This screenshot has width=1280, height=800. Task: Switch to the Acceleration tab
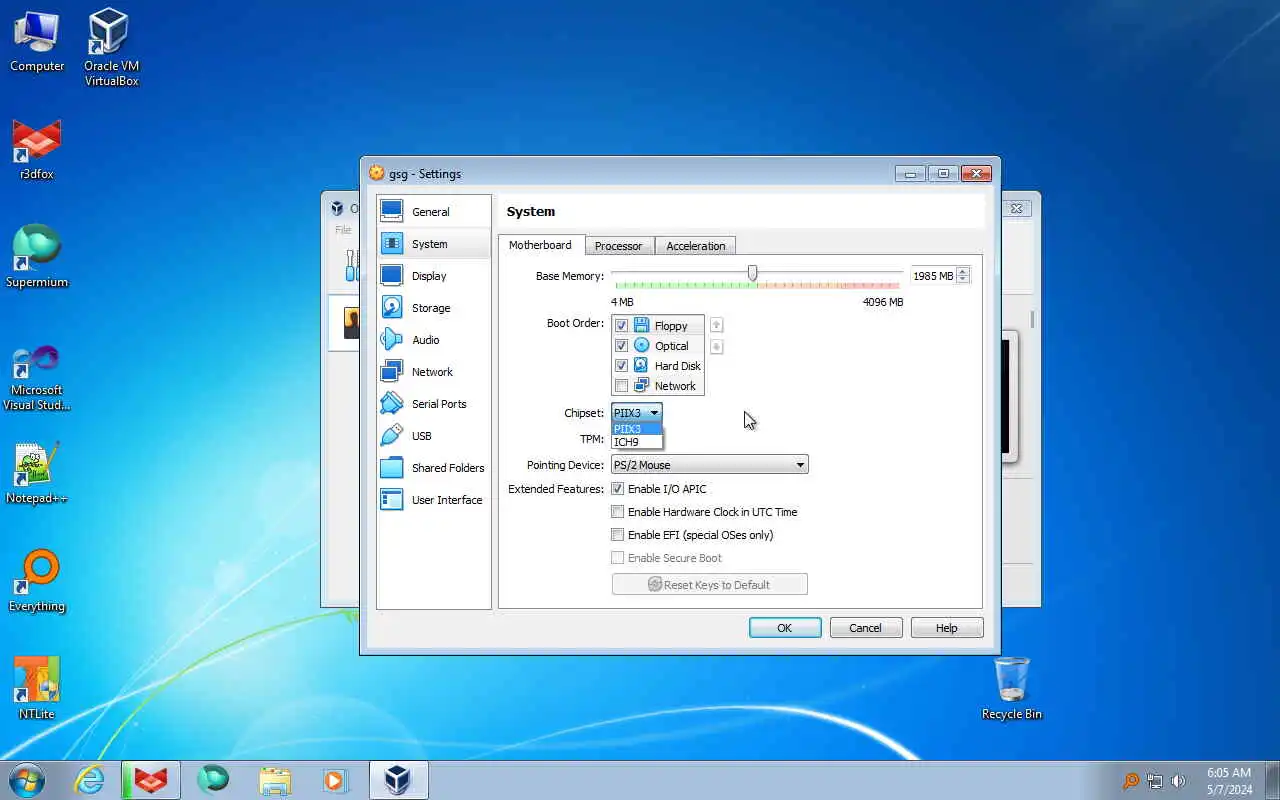696,246
